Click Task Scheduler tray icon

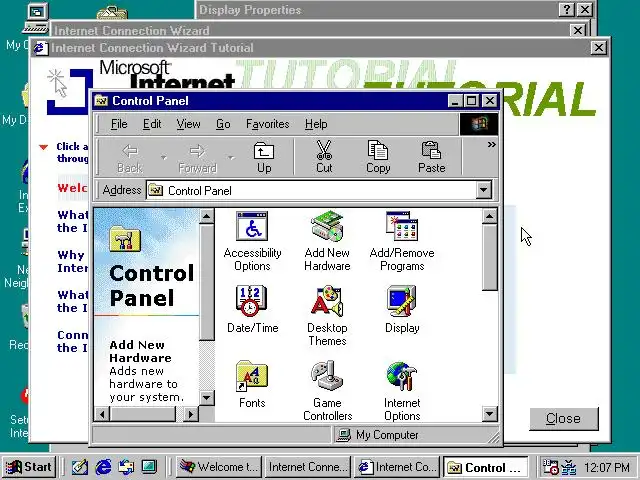pyautogui.click(x=550, y=467)
